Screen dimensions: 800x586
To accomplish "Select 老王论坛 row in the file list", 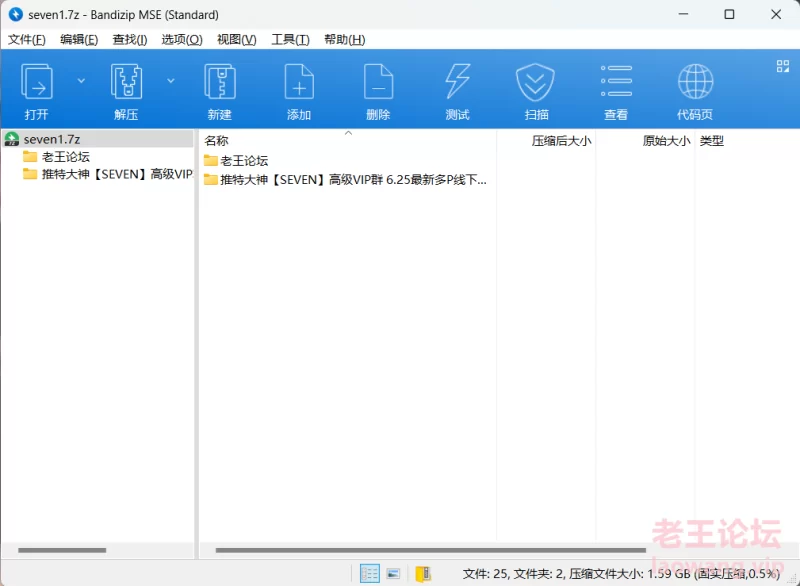I will click(244, 160).
